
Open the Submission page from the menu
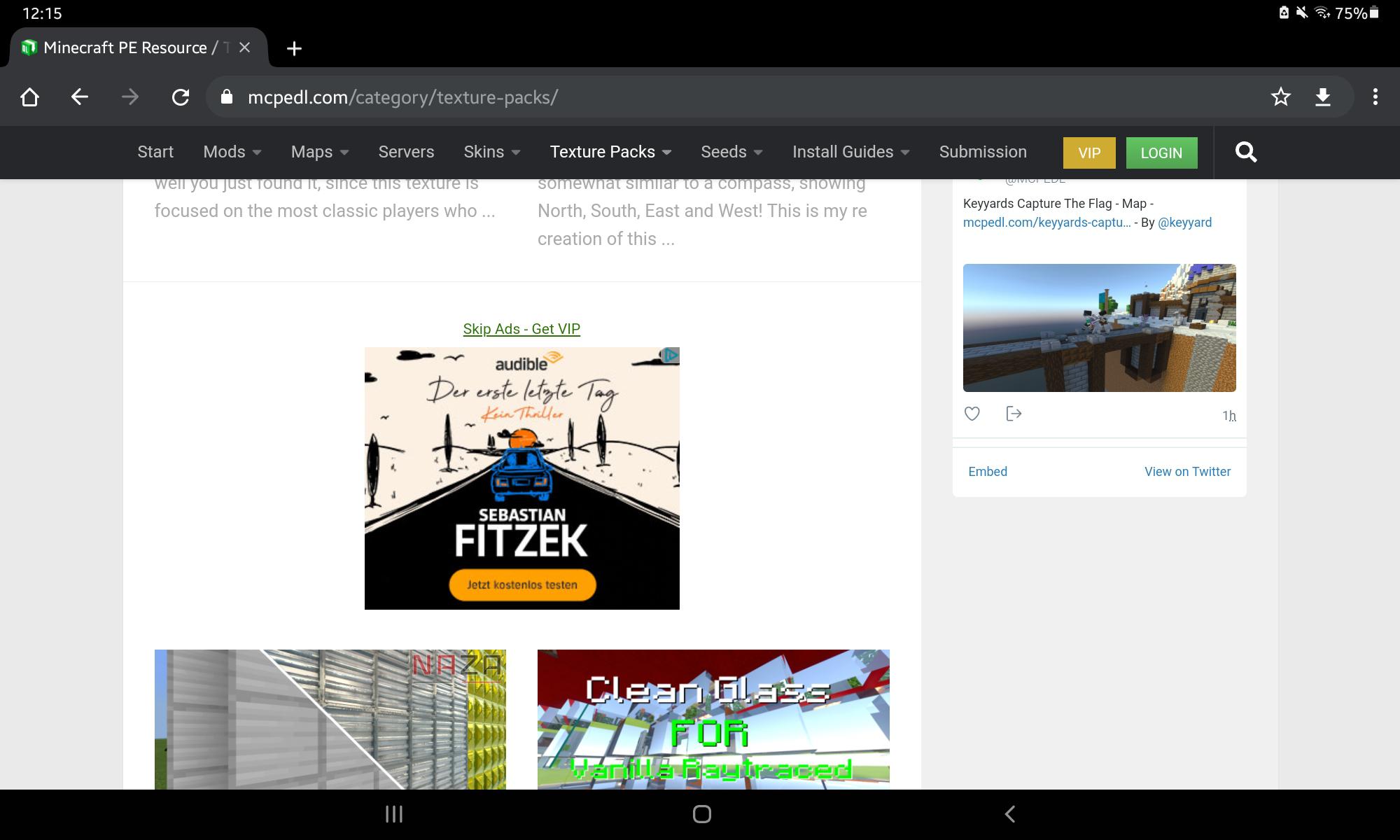coord(983,152)
